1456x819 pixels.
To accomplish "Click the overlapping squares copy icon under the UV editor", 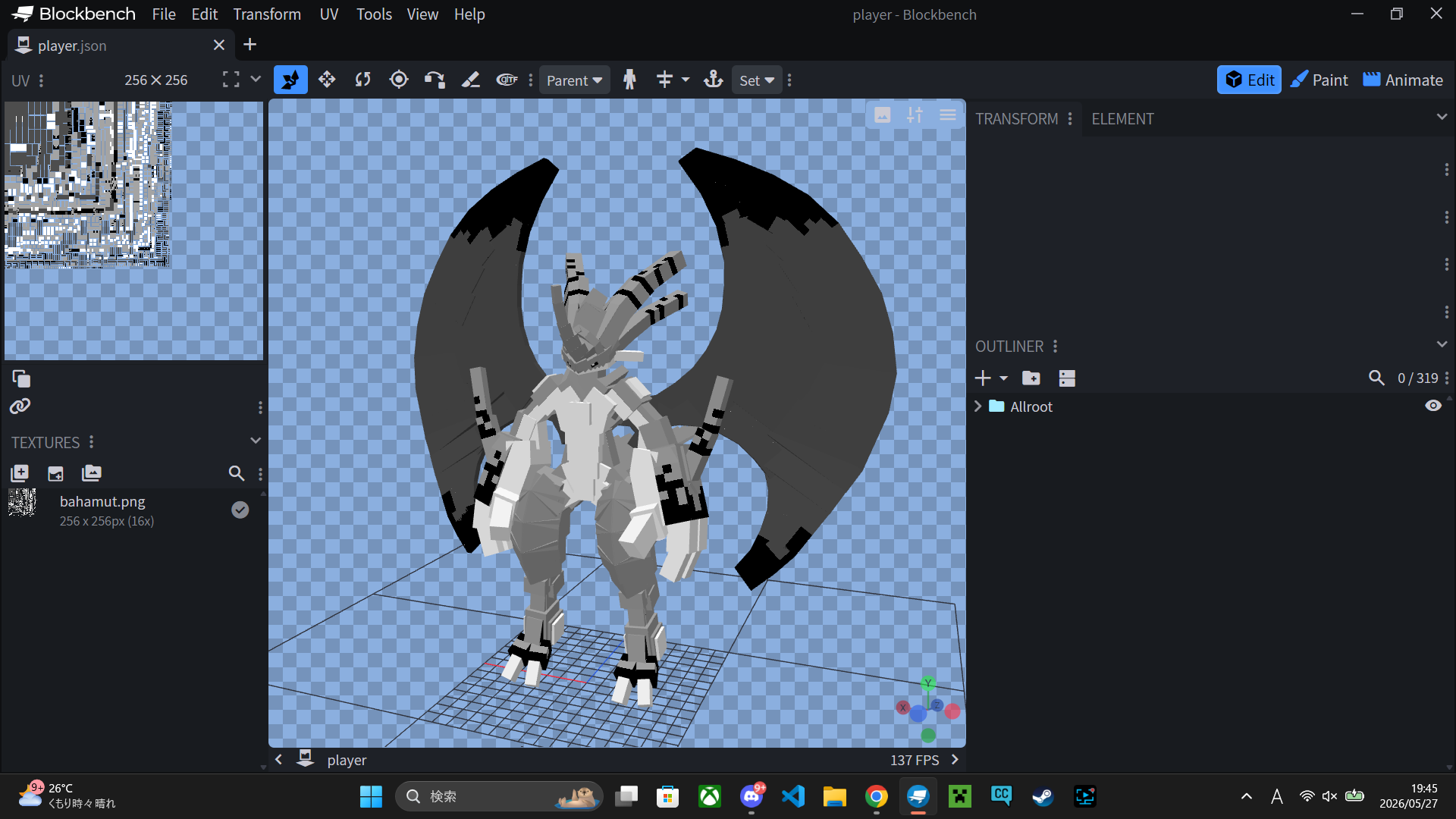I will (x=21, y=378).
